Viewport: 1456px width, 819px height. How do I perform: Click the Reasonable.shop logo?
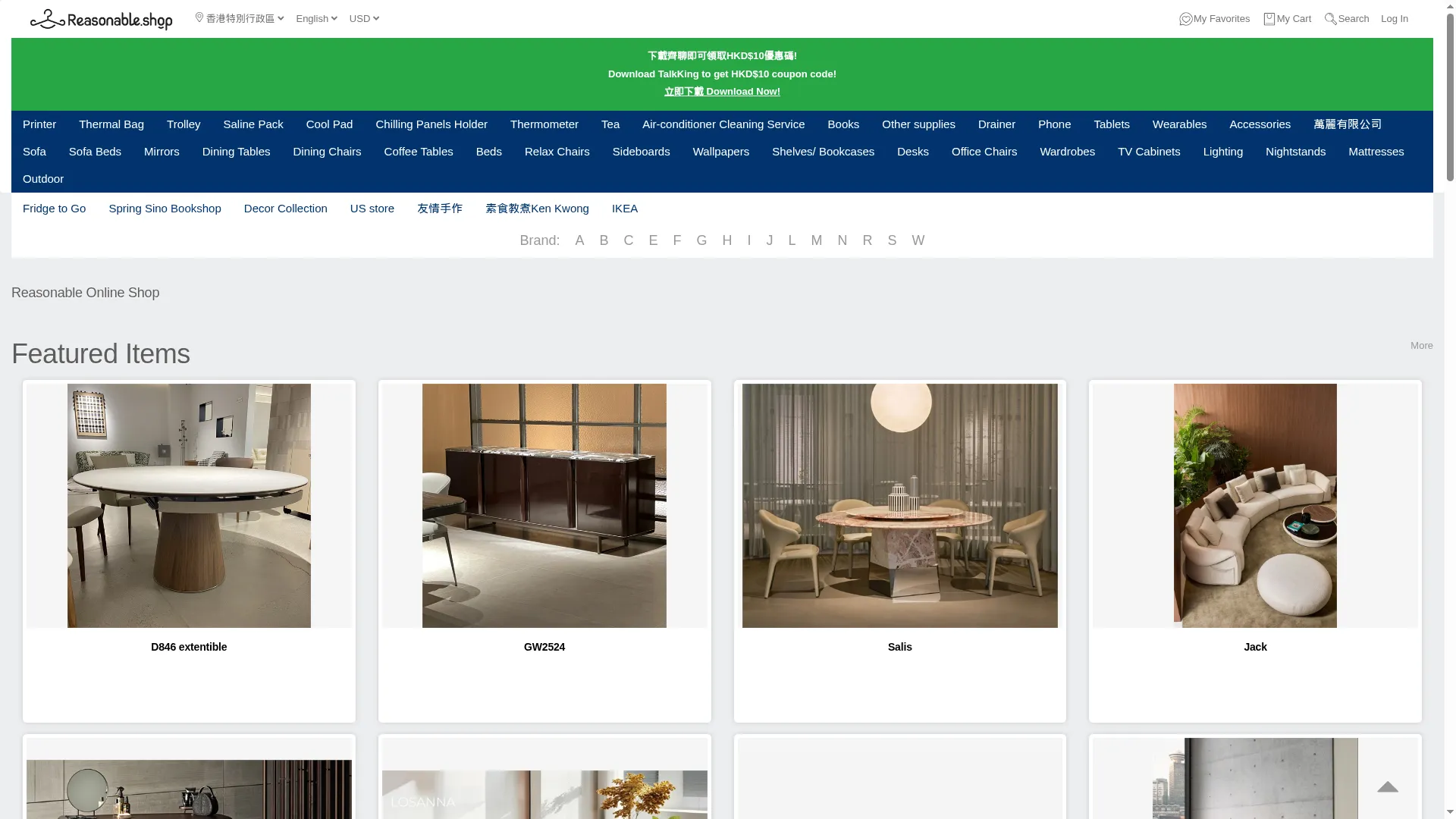pyautogui.click(x=101, y=19)
